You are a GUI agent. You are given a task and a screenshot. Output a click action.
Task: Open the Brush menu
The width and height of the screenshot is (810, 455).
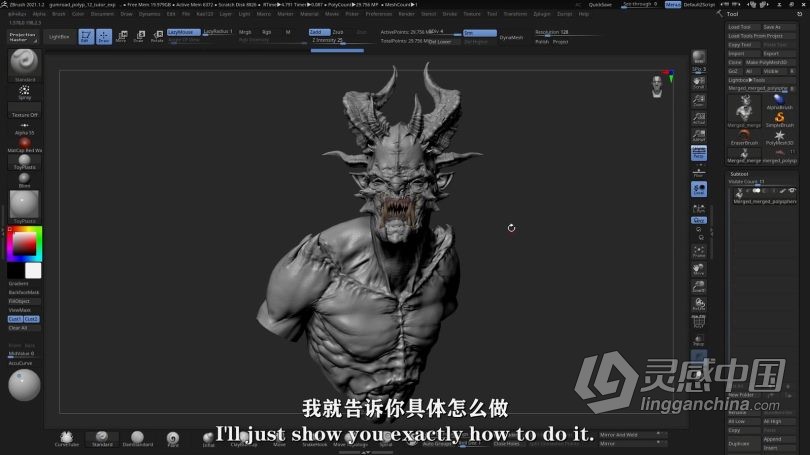coord(59,14)
